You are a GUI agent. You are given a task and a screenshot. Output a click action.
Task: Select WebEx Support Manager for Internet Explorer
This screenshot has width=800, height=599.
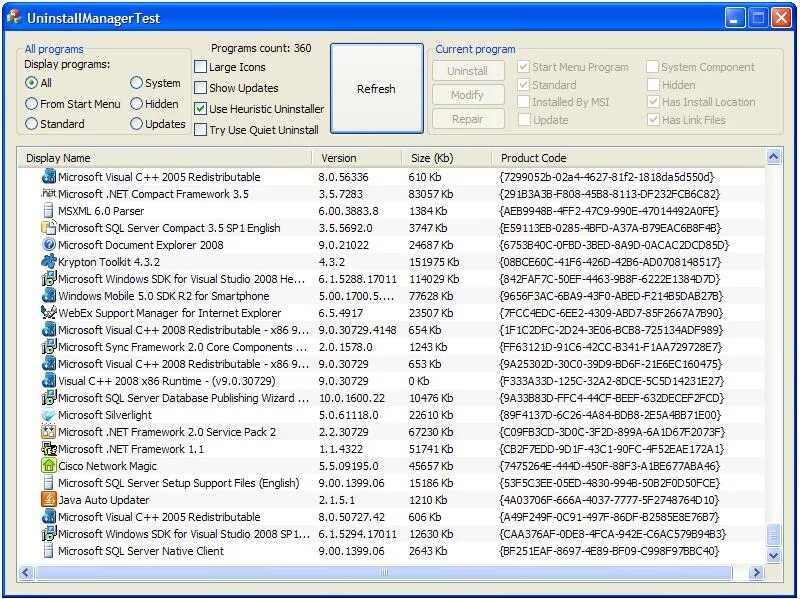(x=391, y=313)
